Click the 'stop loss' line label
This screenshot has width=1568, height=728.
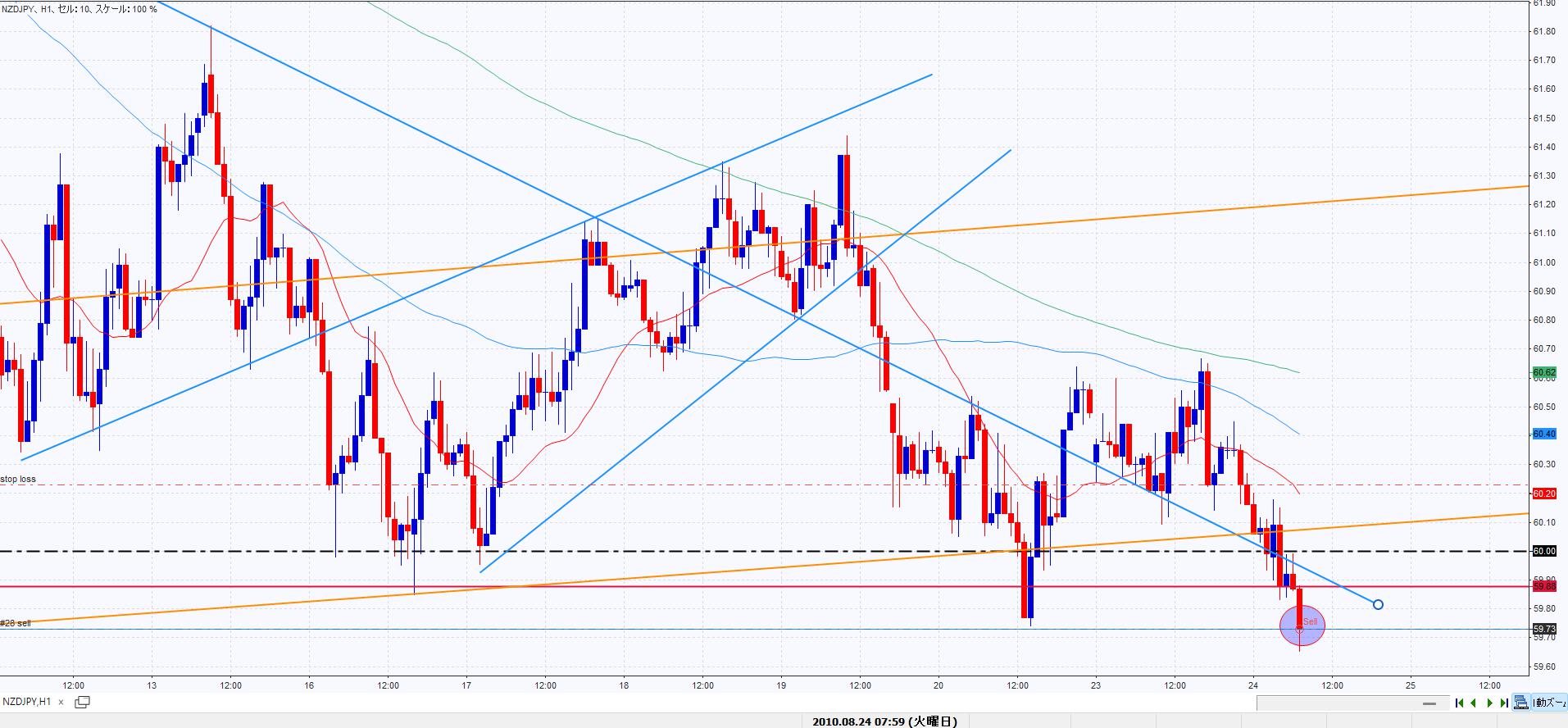tap(19, 479)
